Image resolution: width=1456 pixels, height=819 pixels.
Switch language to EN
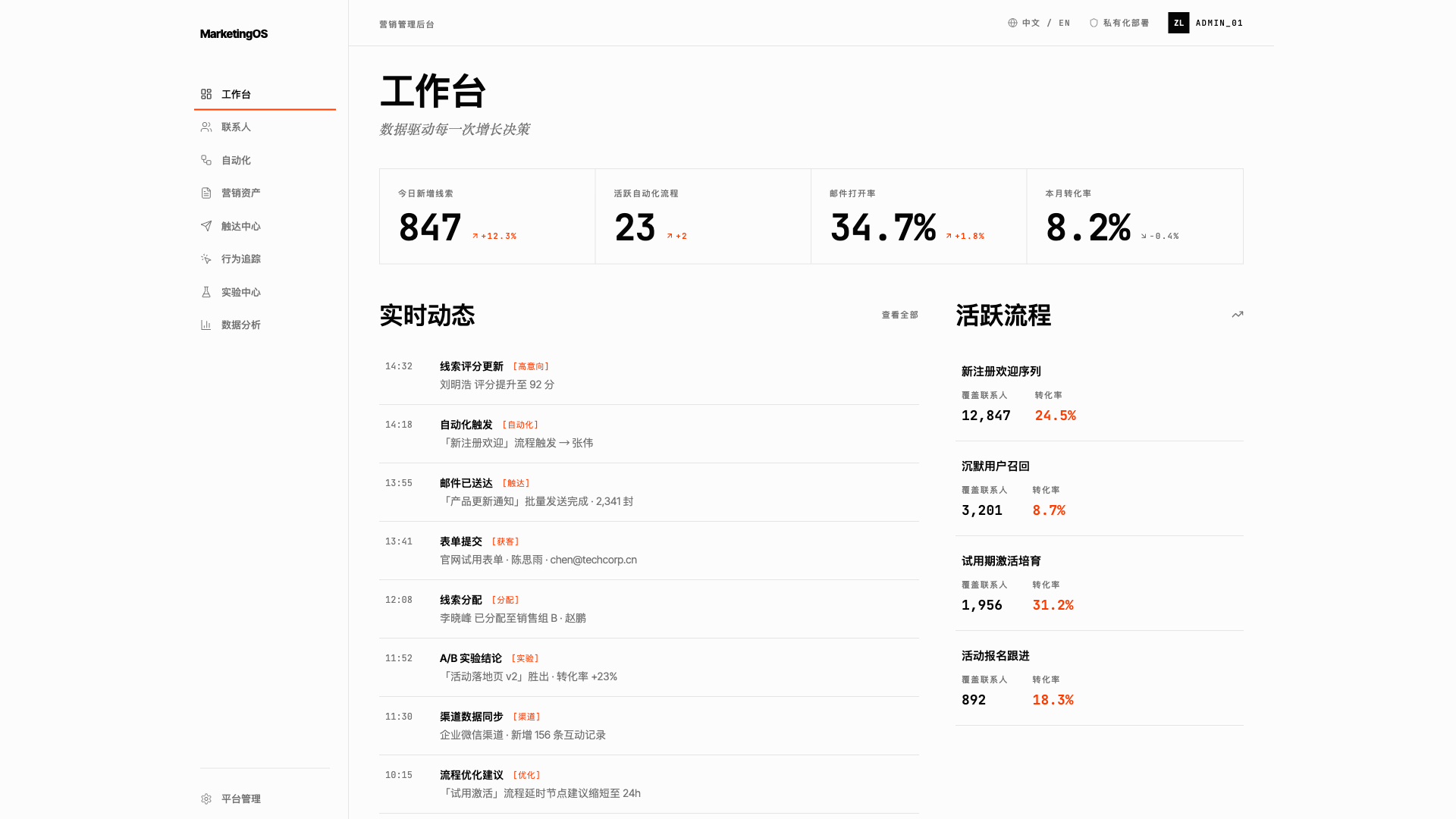click(x=1064, y=23)
